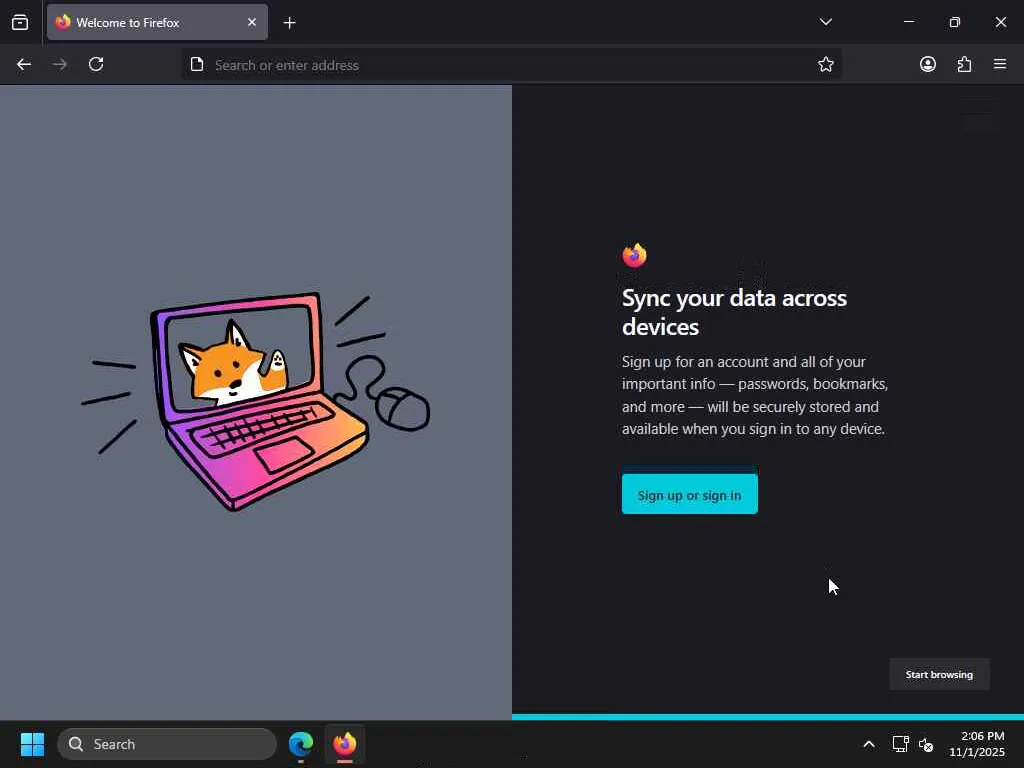Click the taskbar Search box

pyautogui.click(x=167, y=744)
